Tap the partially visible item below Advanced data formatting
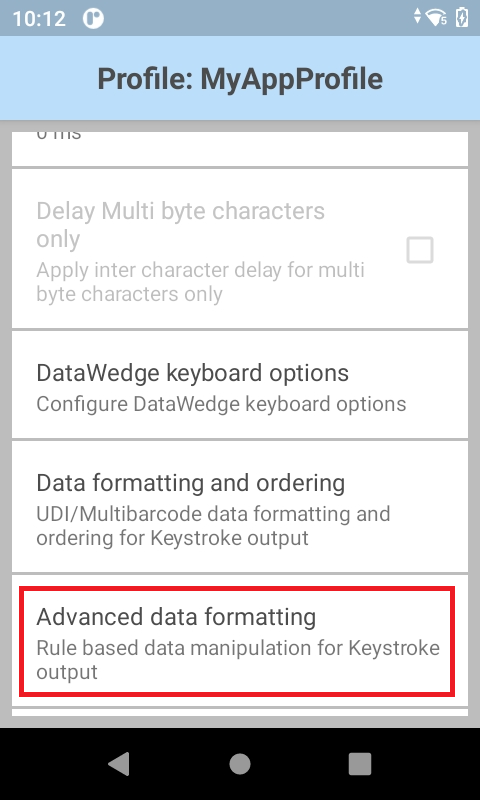This screenshot has width=480, height=800. click(240, 713)
